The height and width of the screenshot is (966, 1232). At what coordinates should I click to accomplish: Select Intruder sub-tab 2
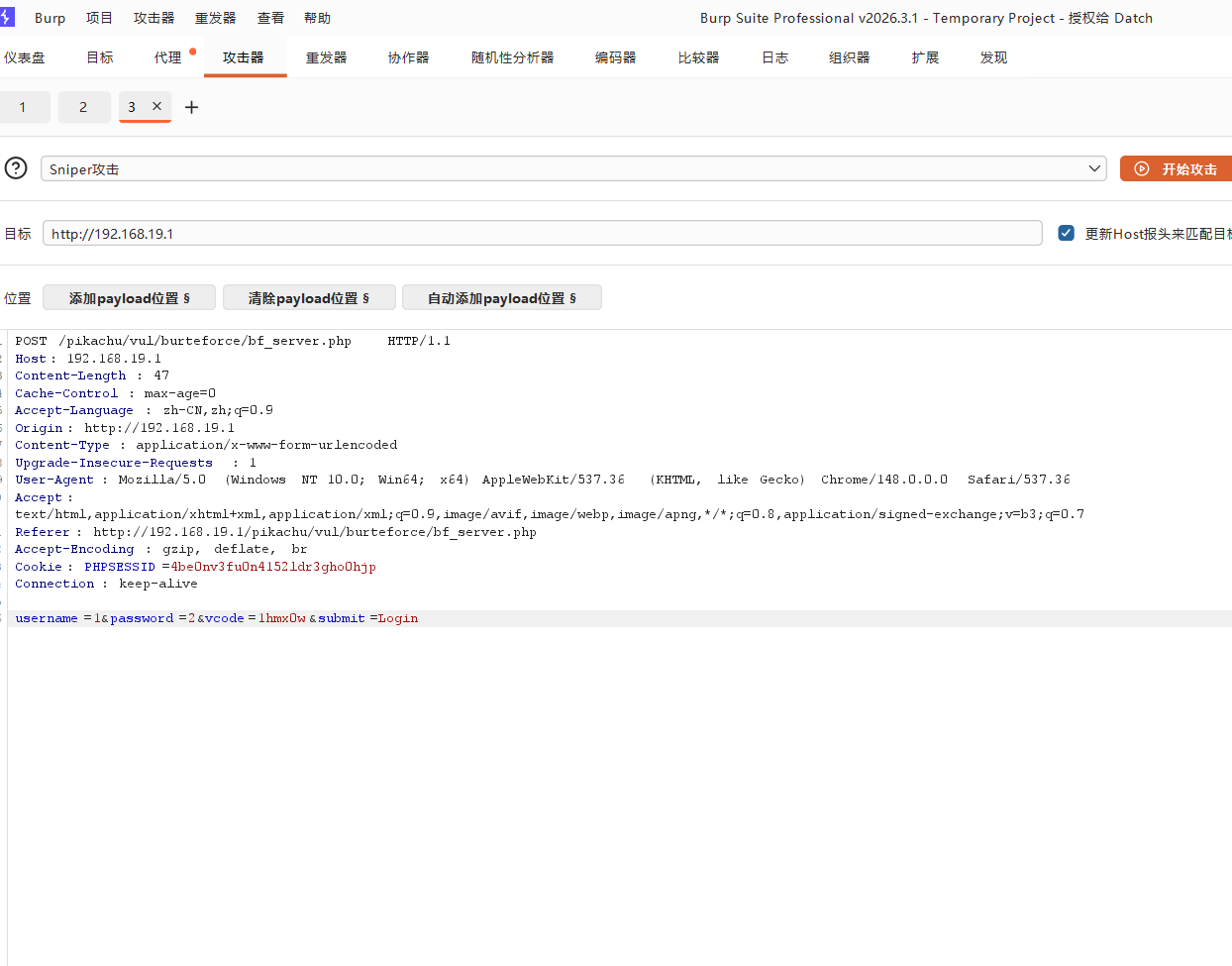[x=83, y=107]
